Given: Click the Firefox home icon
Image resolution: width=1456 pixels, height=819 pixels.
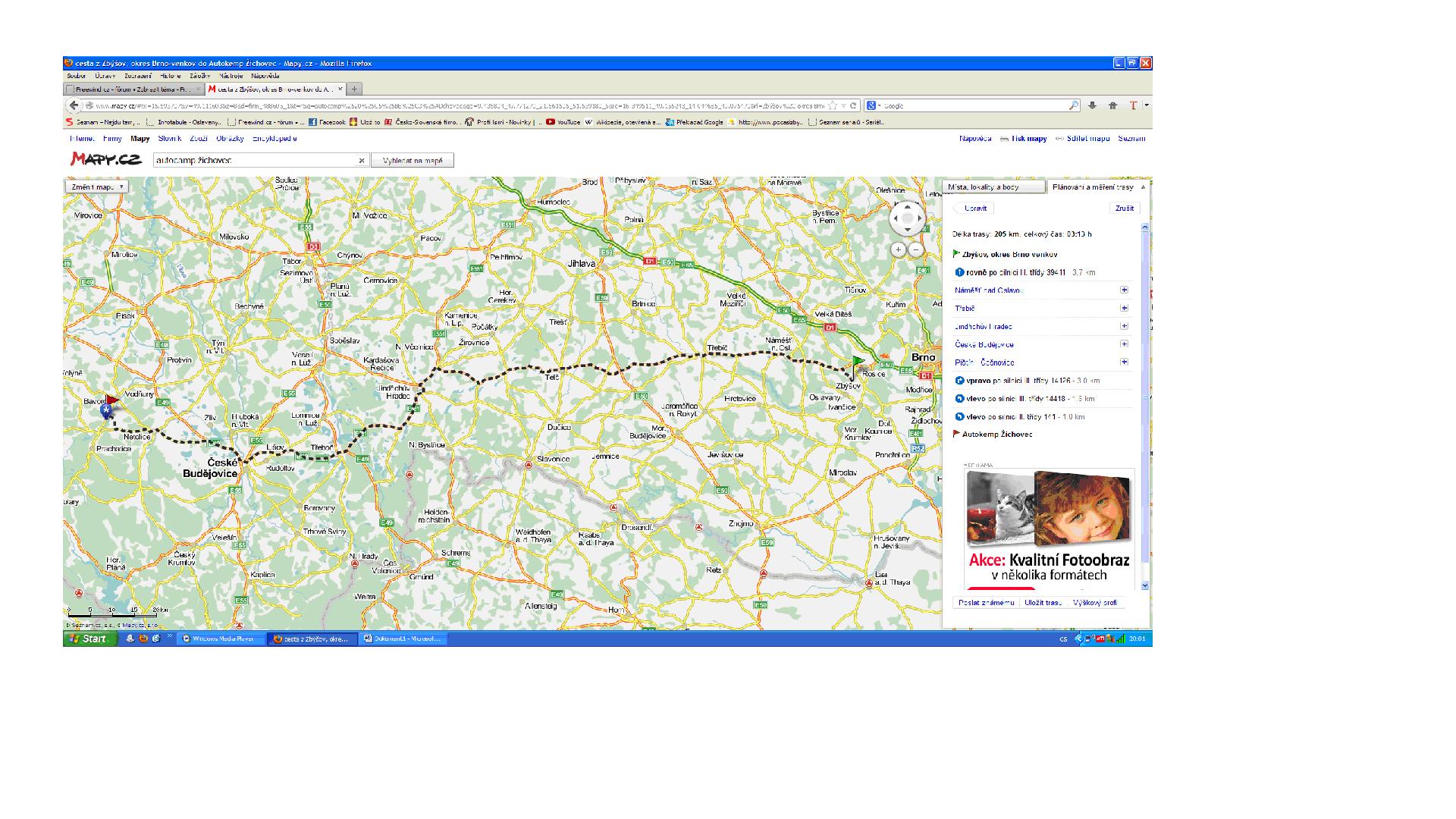Looking at the screenshot, I should [1112, 106].
